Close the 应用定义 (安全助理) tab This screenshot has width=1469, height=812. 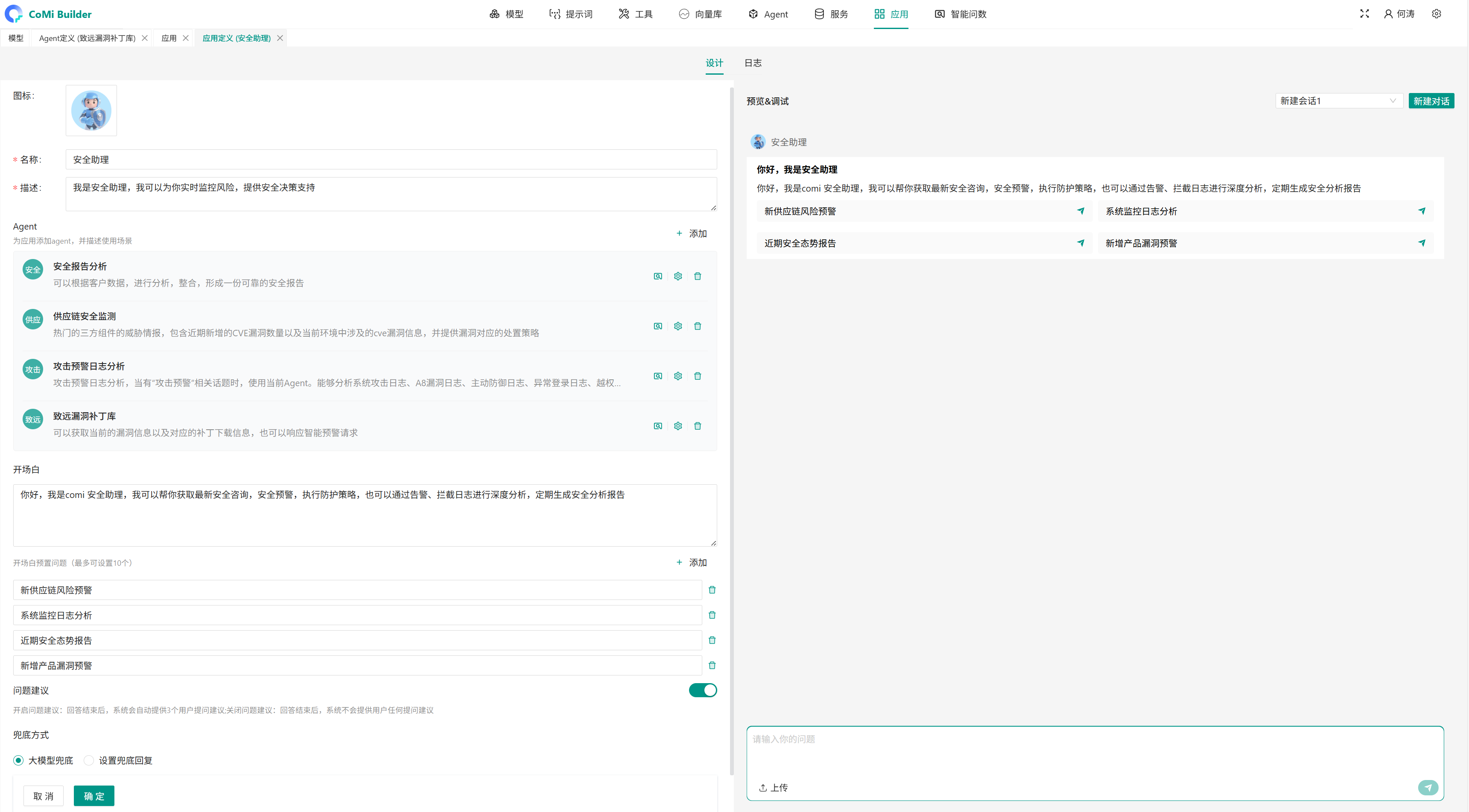[280, 38]
